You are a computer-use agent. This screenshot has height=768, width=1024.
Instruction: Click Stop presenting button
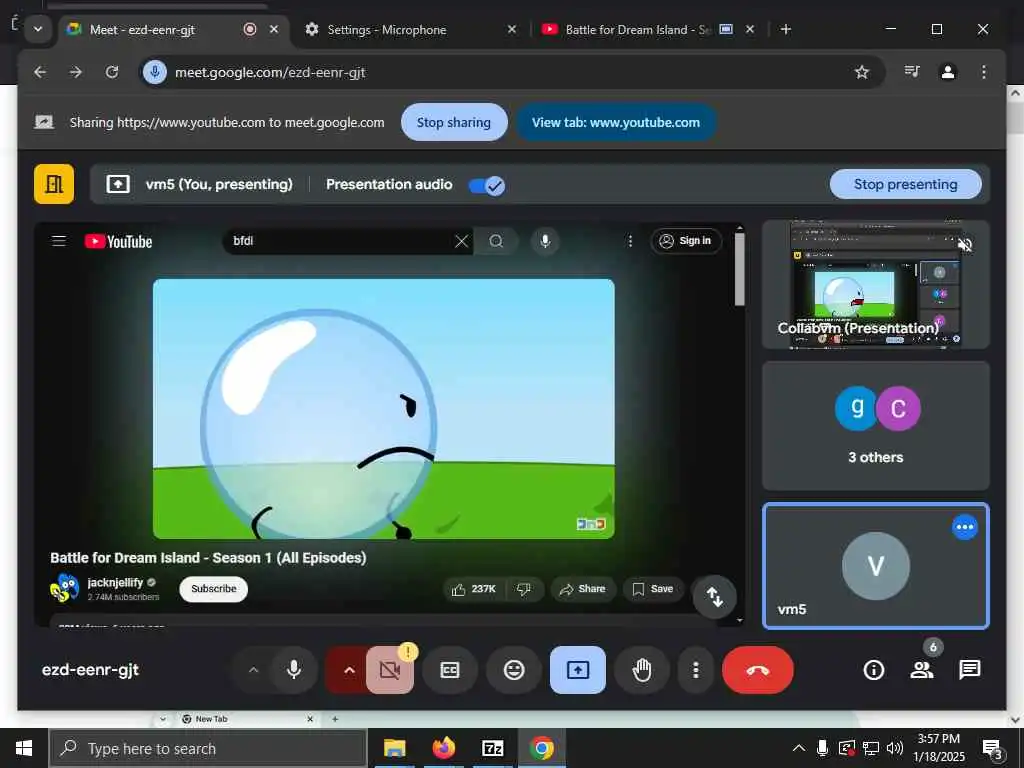[x=905, y=184]
